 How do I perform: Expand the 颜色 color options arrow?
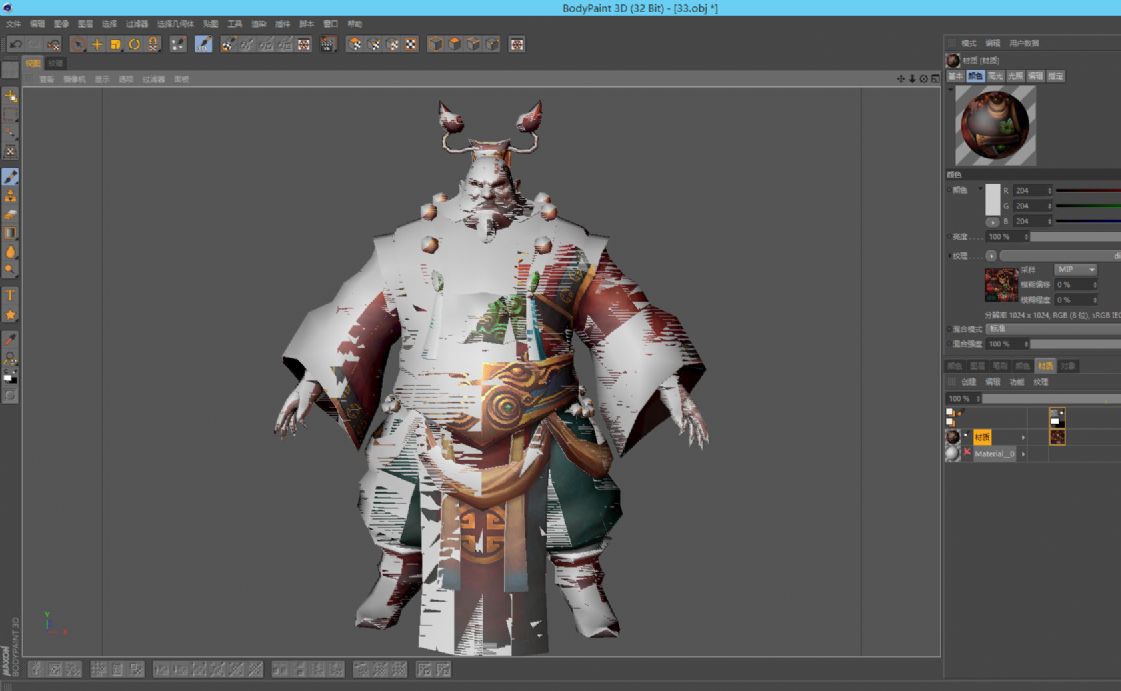(980, 189)
